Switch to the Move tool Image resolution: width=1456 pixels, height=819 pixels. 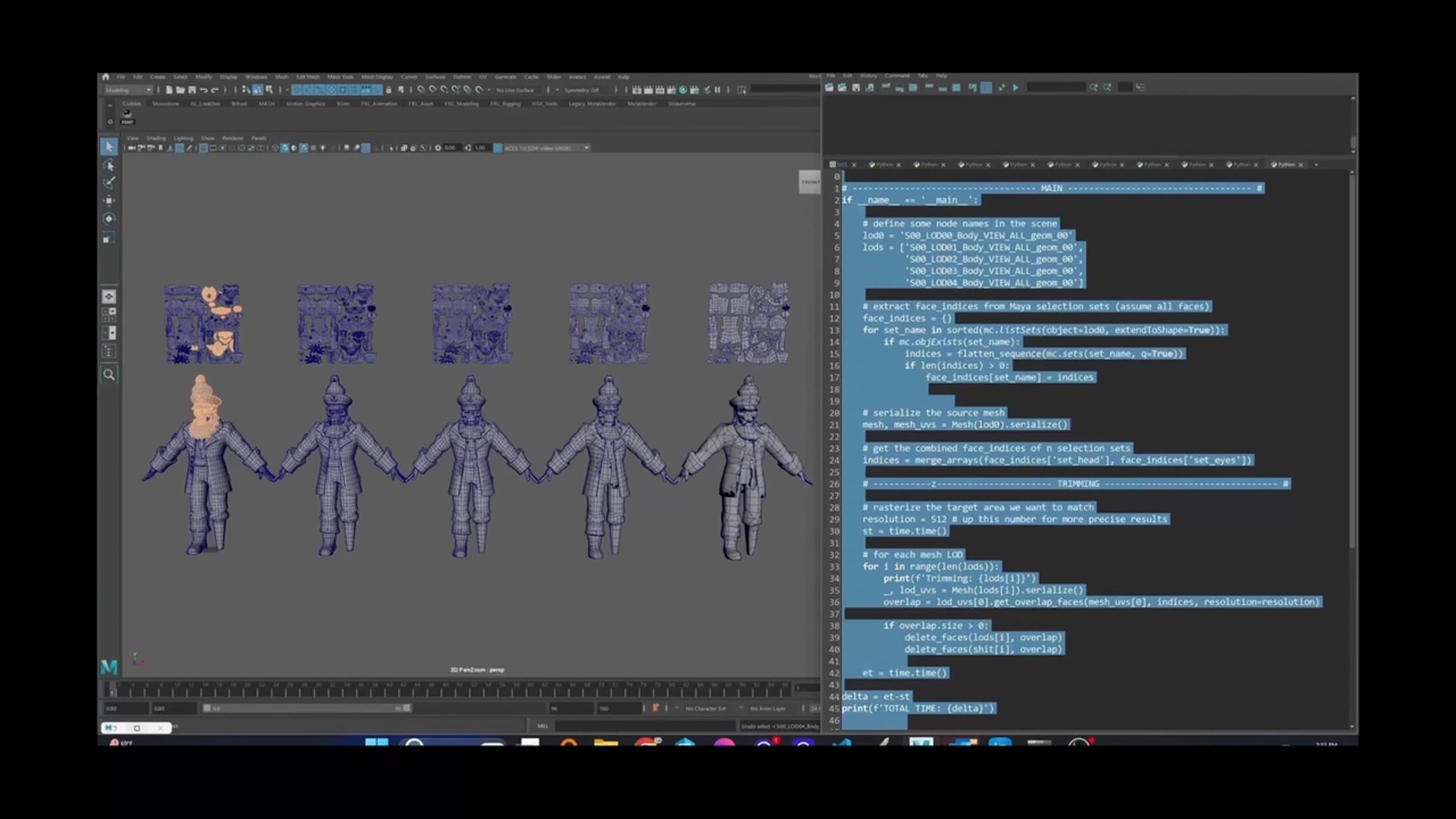[x=109, y=201]
